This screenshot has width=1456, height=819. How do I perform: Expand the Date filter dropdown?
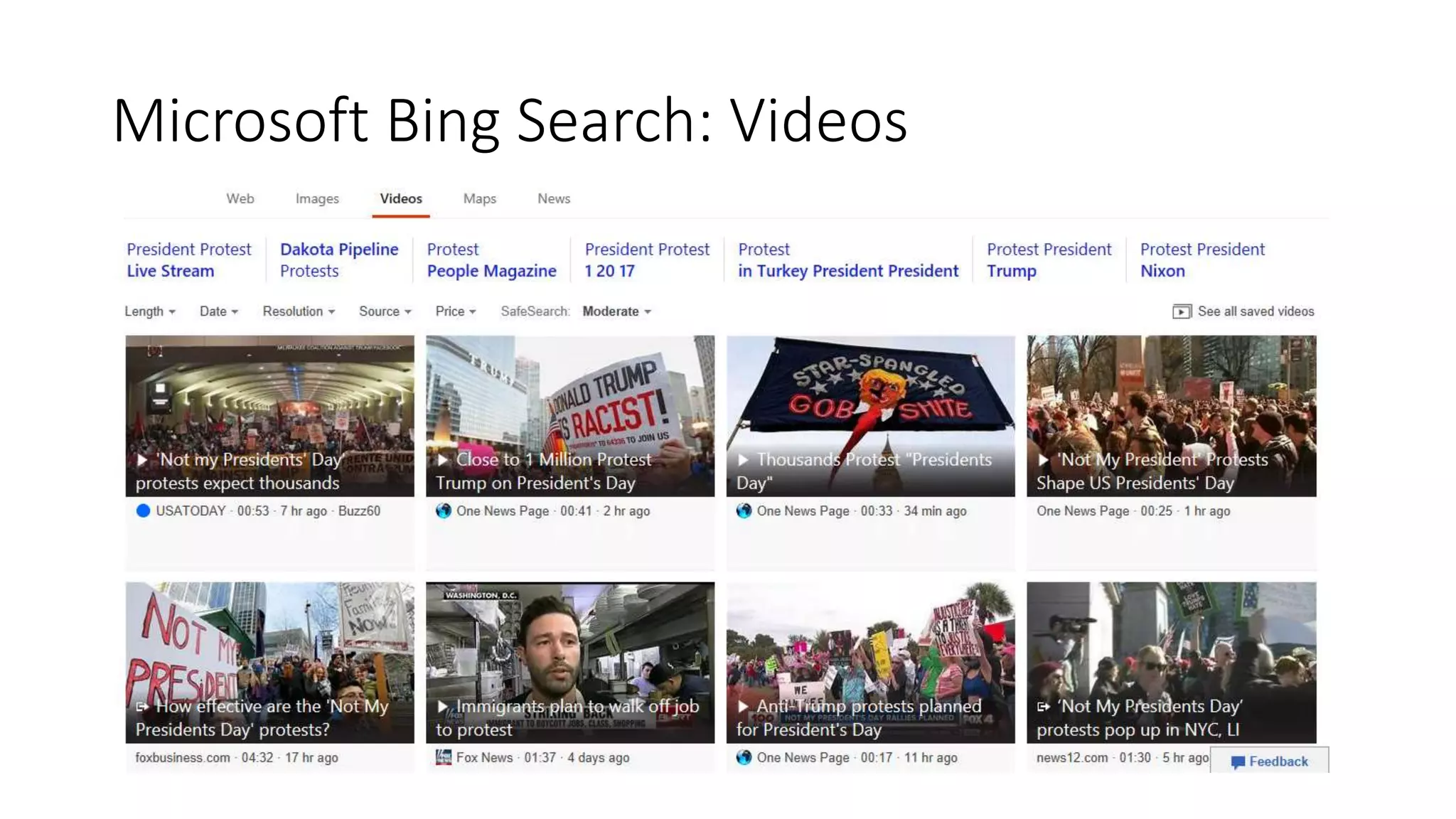219,311
